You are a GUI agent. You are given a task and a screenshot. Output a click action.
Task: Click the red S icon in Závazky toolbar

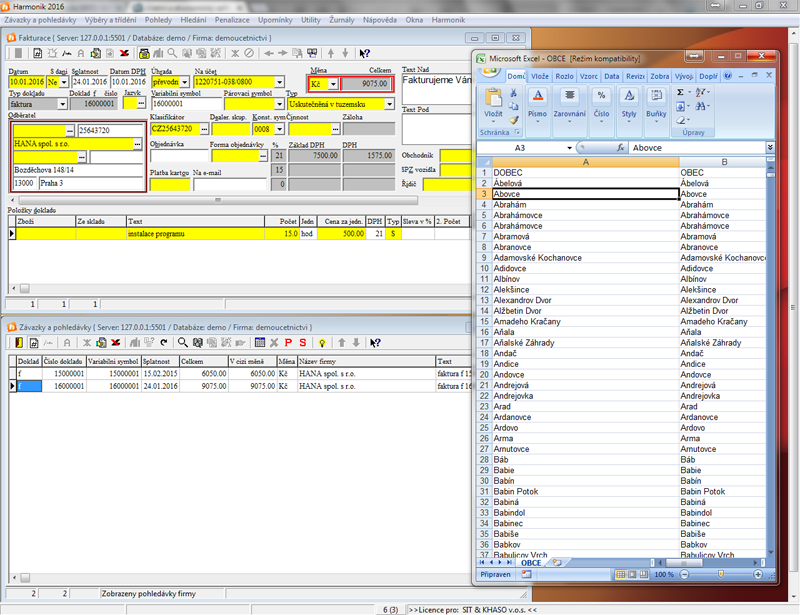tap(303, 342)
